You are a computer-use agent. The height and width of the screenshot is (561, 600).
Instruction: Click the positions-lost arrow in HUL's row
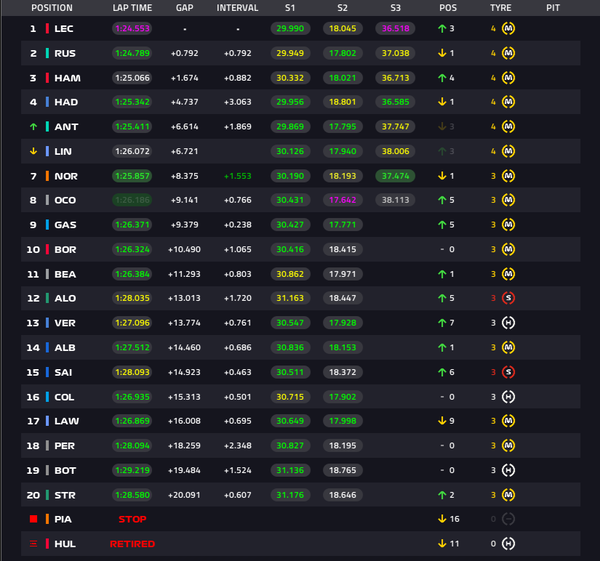pyautogui.click(x=442, y=544)
